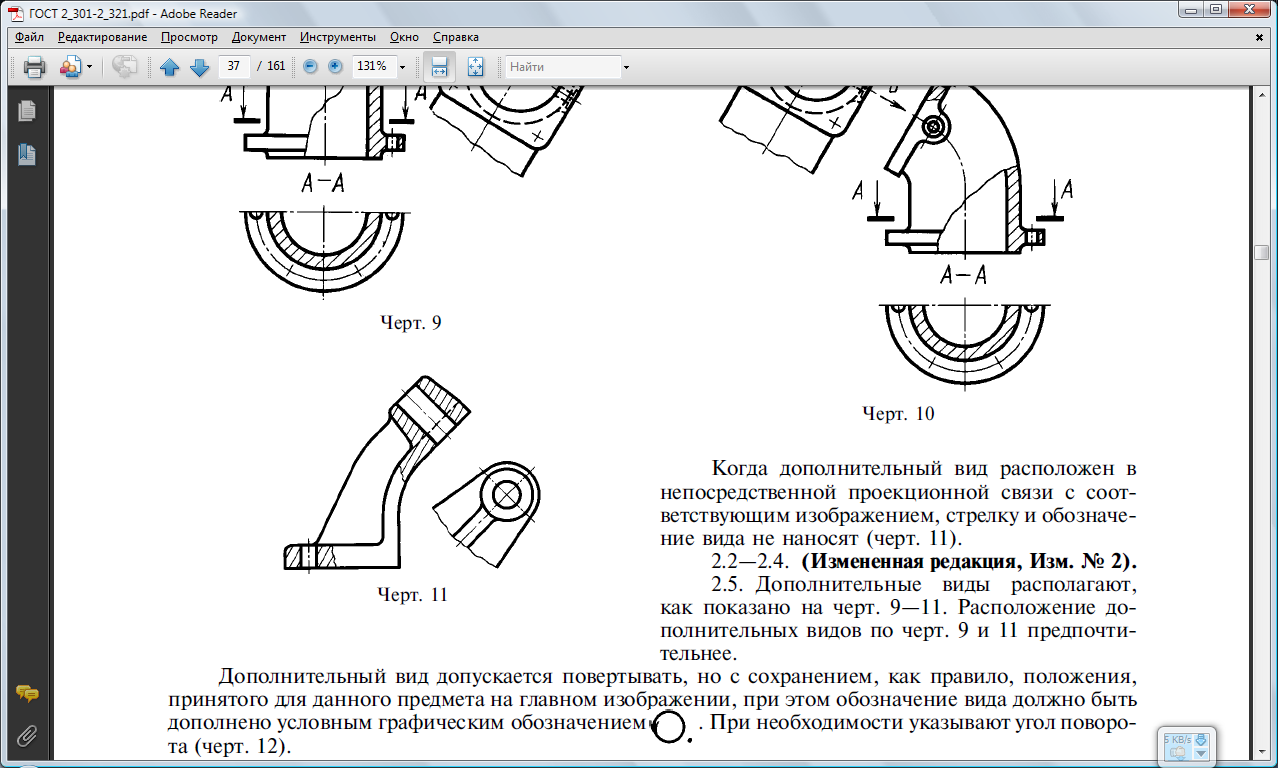The image size is (1278, 768).
Task: Open the zoom level dropdown arrow
Action: (402, 68)
